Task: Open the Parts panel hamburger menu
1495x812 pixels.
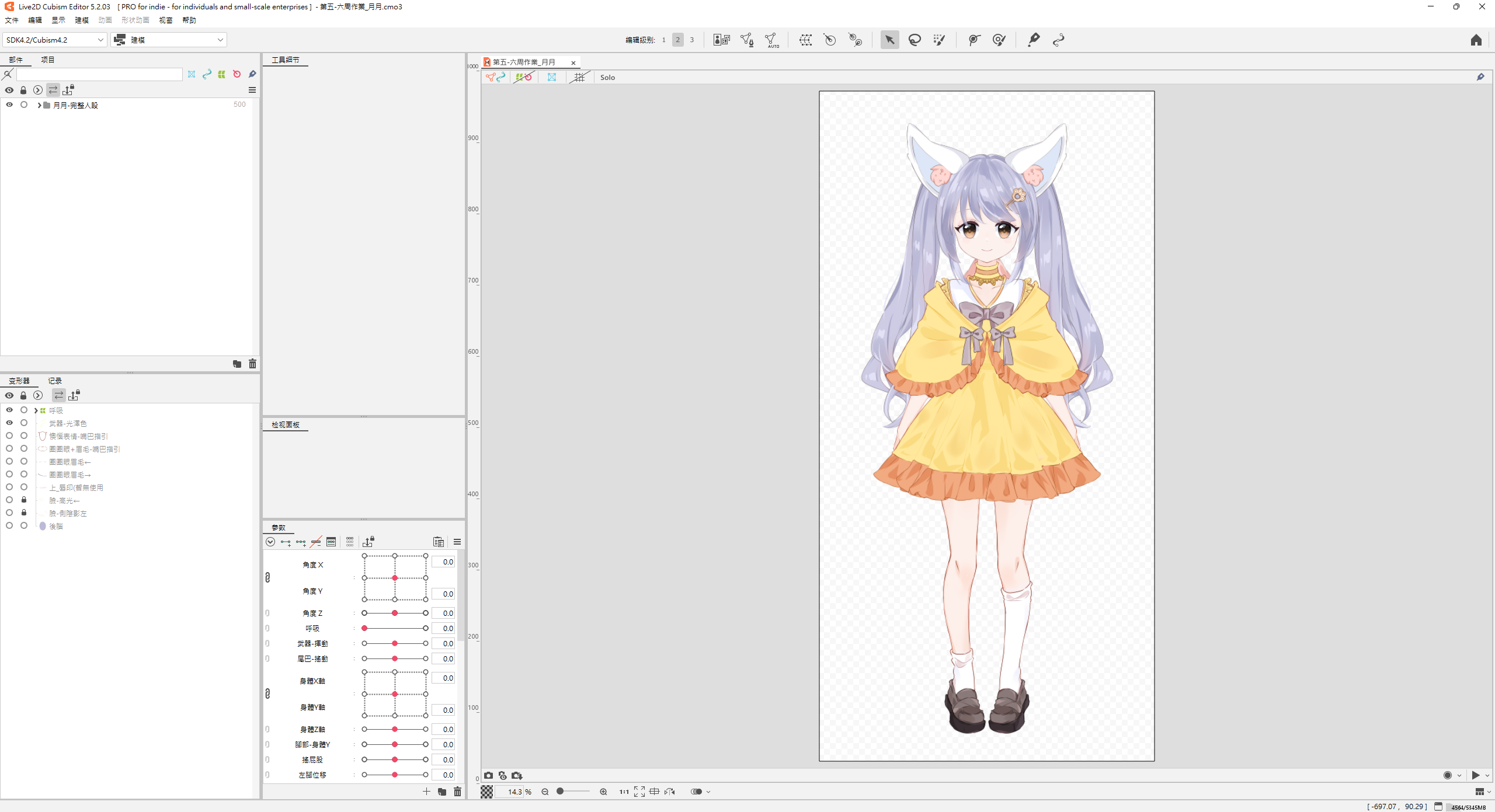Action: 252,90
